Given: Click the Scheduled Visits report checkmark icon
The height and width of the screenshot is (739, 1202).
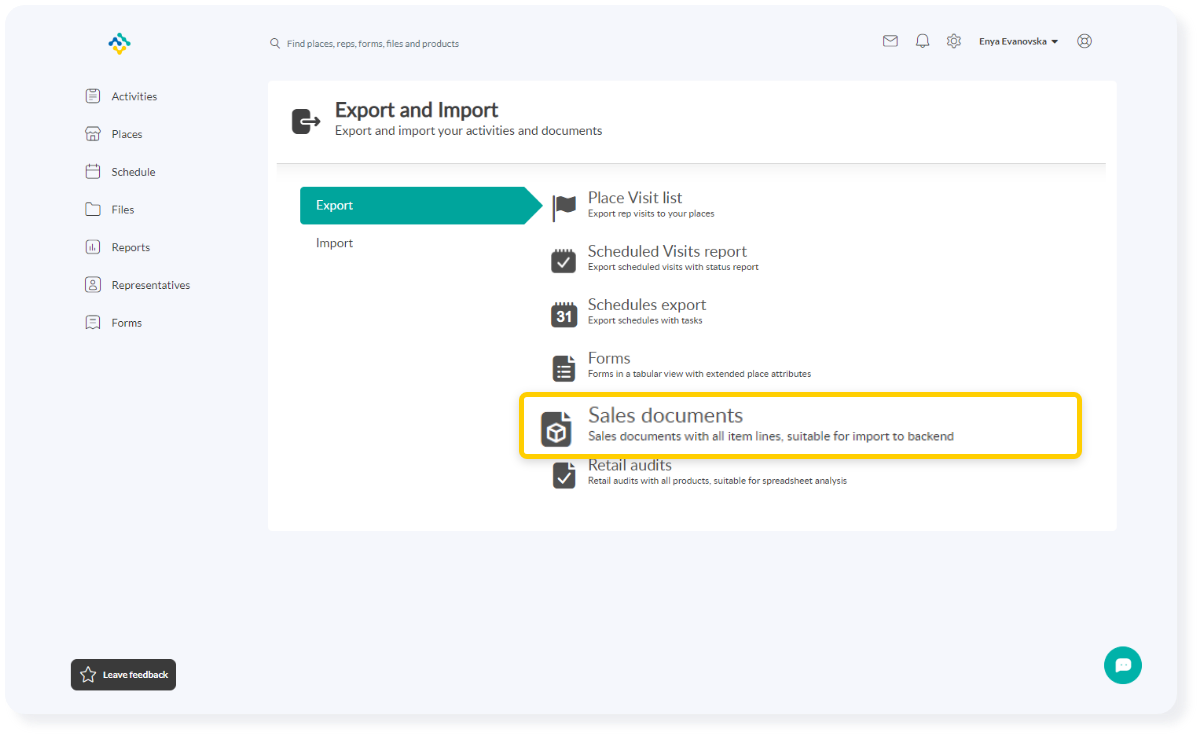Looking at the screenshot, I should coord(564,261).
